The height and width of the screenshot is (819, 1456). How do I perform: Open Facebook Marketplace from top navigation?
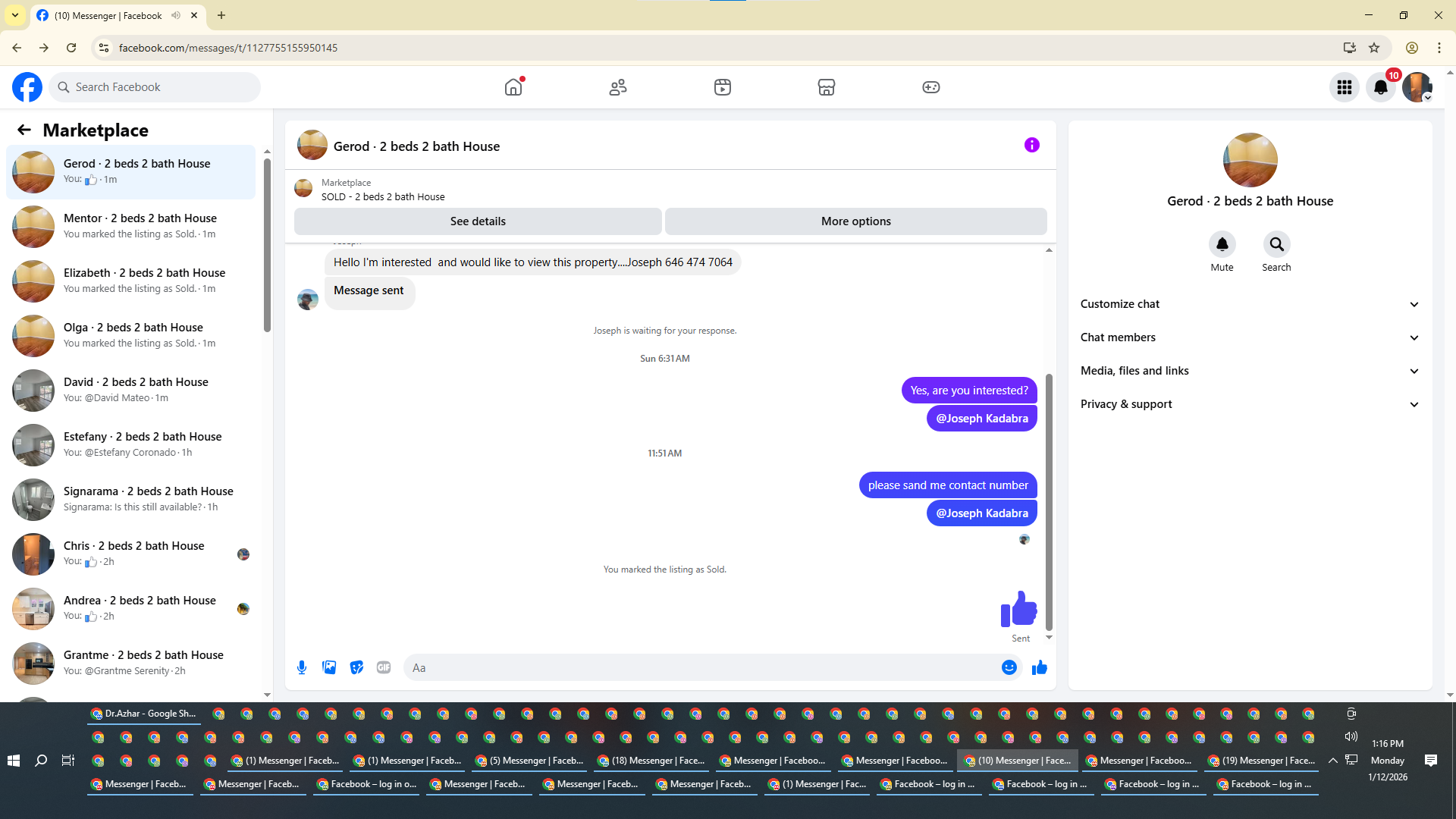point(827,87)
